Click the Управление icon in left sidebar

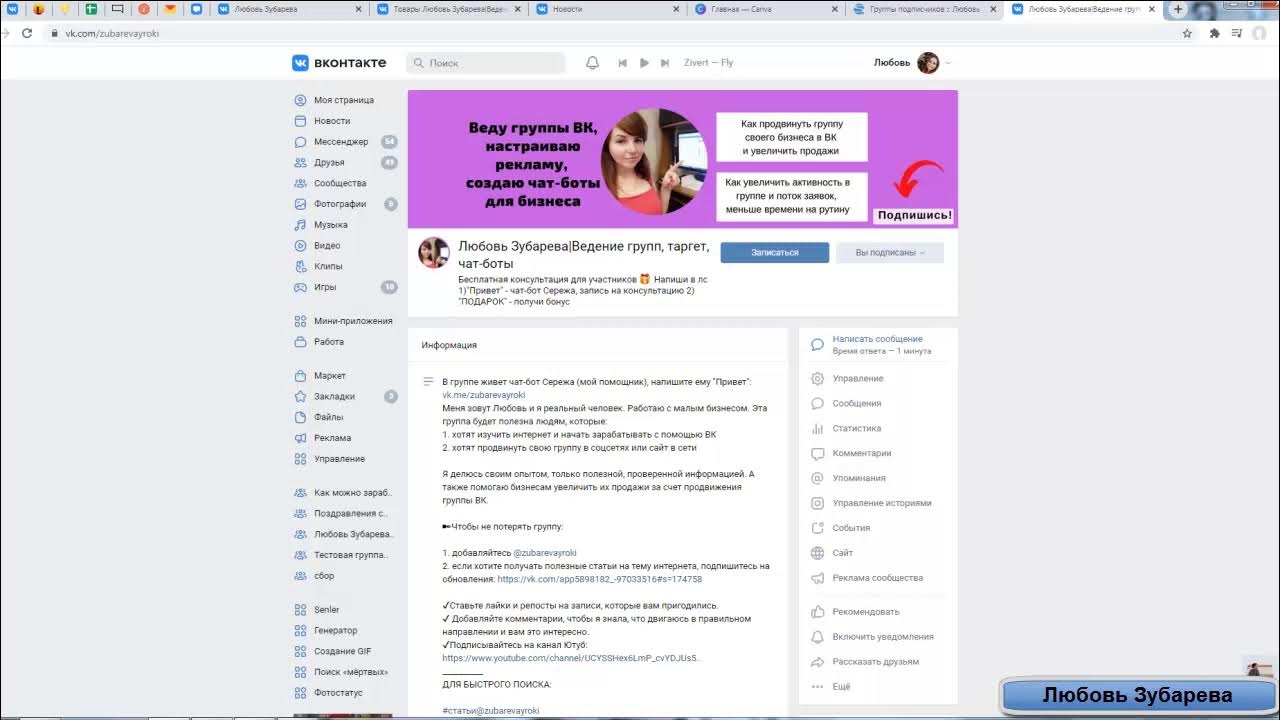coord(300,459)
